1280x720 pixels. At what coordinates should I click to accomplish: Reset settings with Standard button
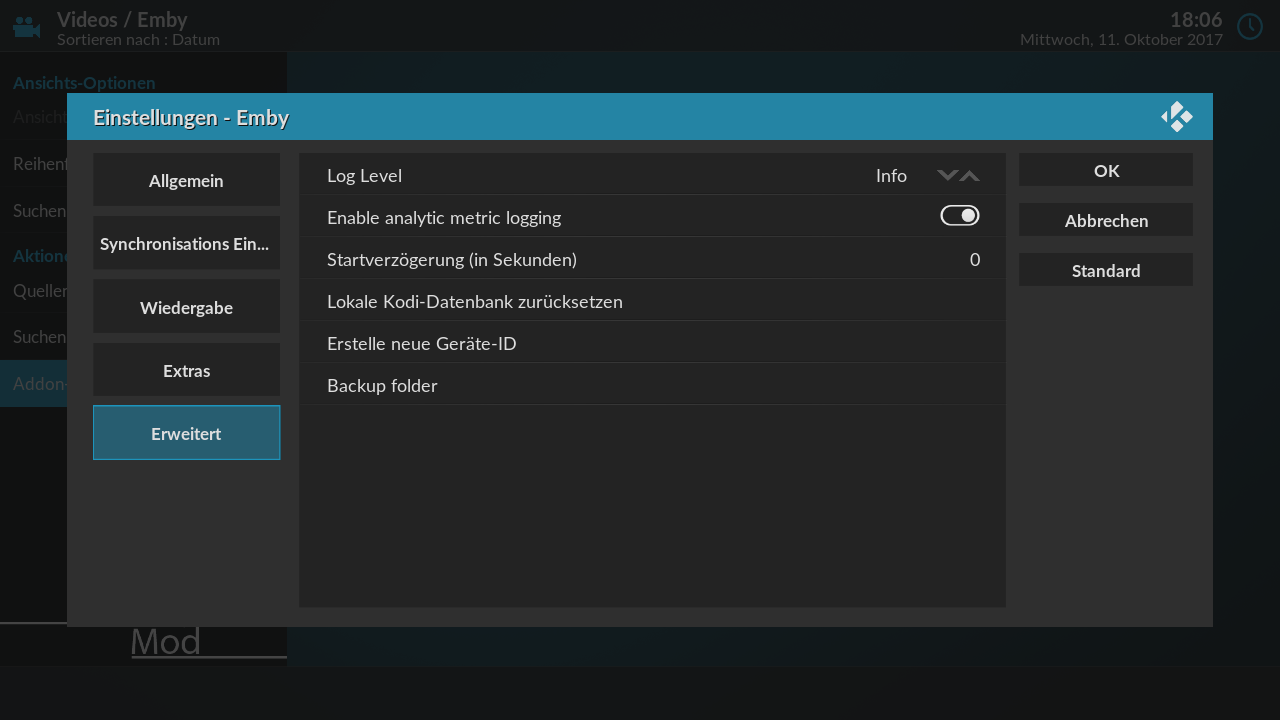(x=1106, y=271)
